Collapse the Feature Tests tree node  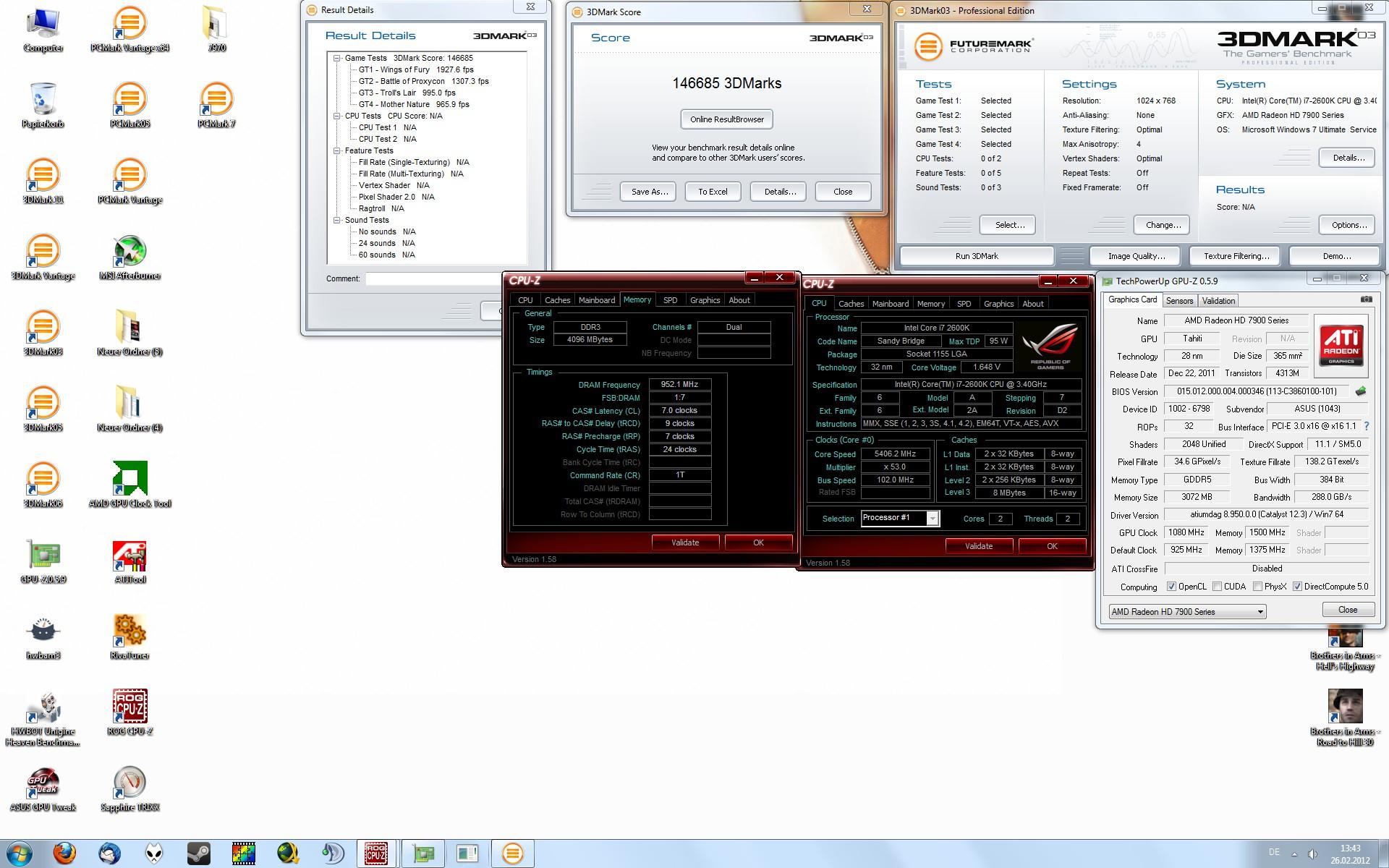pyautogui.click(x=337, y=150)
